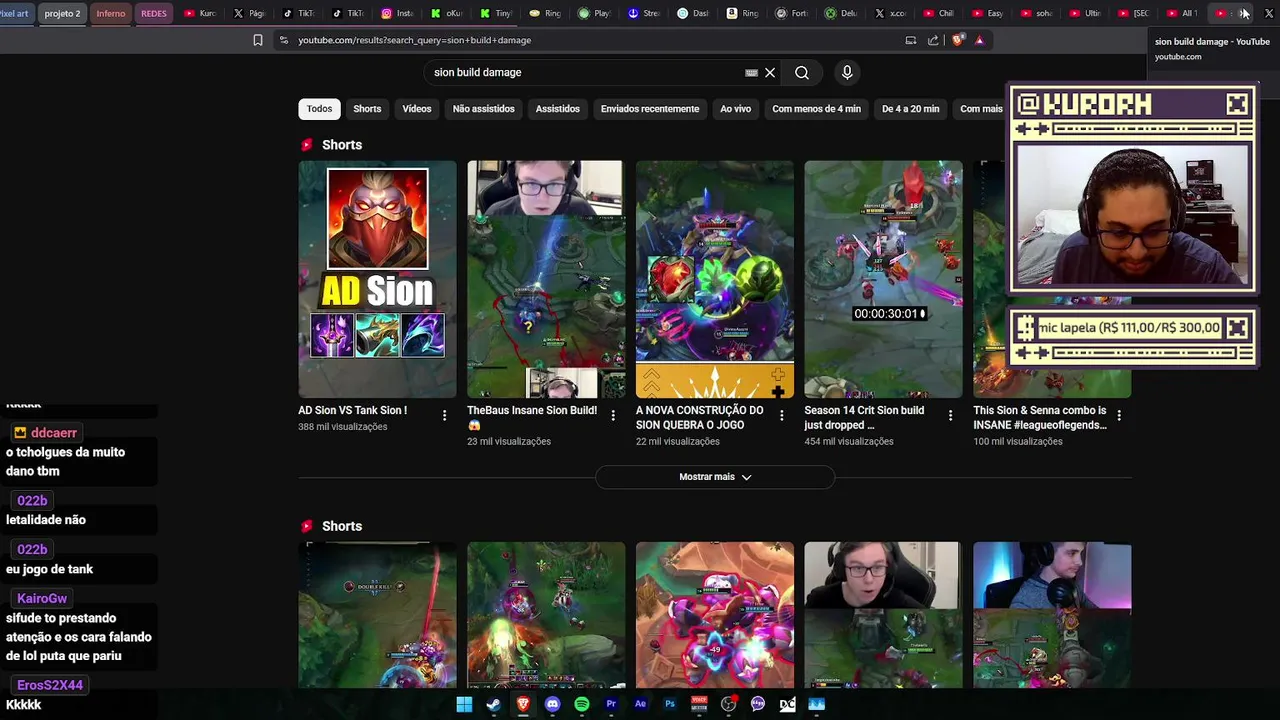Click title 'This Sion & Senna combo is INSANE'

click(x=1040, y=417)
